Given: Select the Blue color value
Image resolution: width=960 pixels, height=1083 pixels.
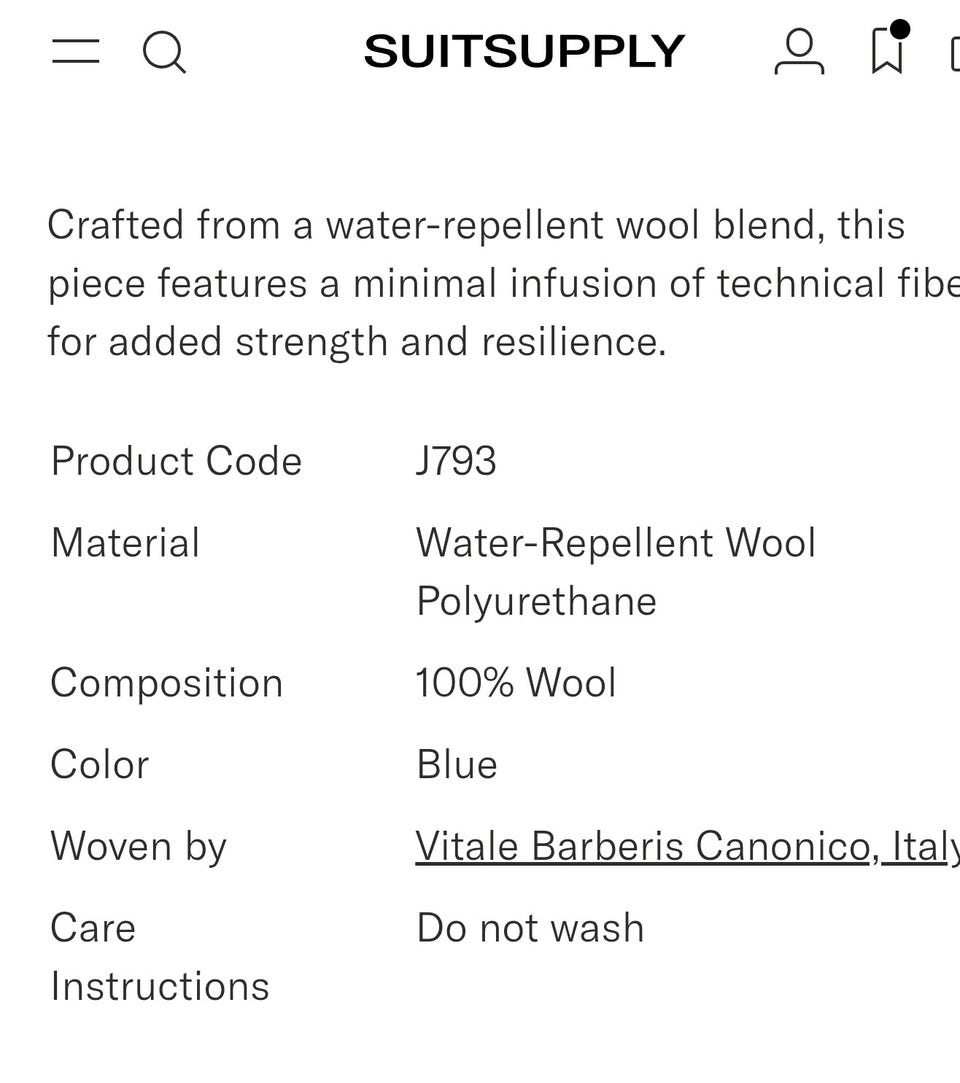Looking at the screenshot, I should (457, 765).
